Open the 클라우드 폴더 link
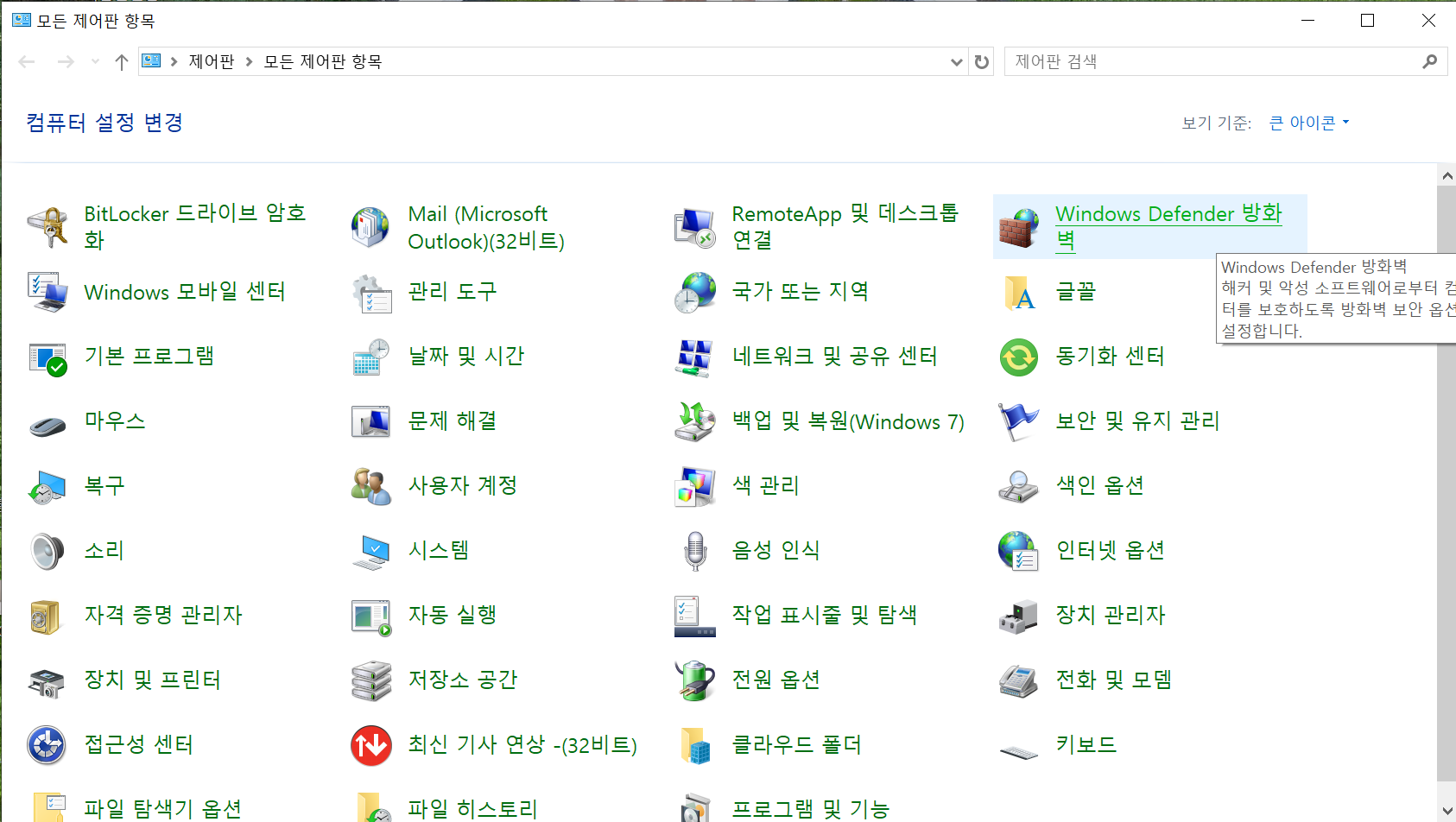This screenshot has height=822, width=1456. (x=797, y=744)
